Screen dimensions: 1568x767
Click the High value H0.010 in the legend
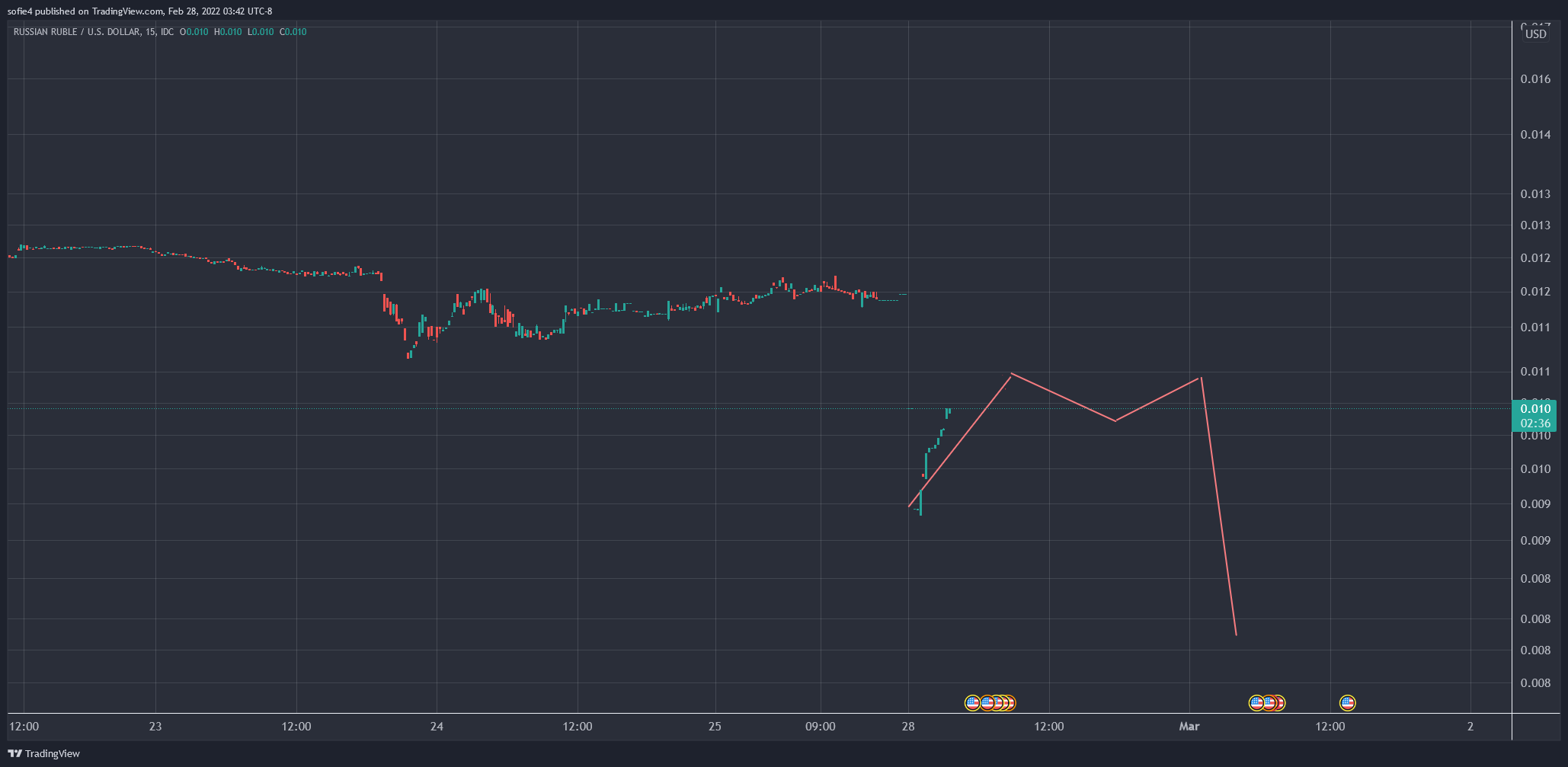(228, 32)
